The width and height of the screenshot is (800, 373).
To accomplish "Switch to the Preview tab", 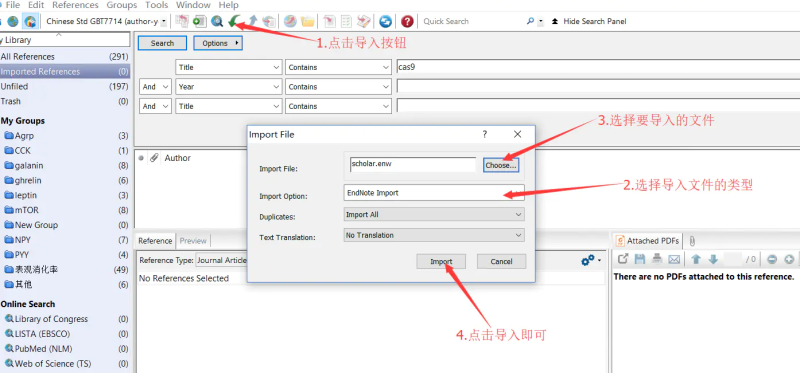I will pos(193,241).
